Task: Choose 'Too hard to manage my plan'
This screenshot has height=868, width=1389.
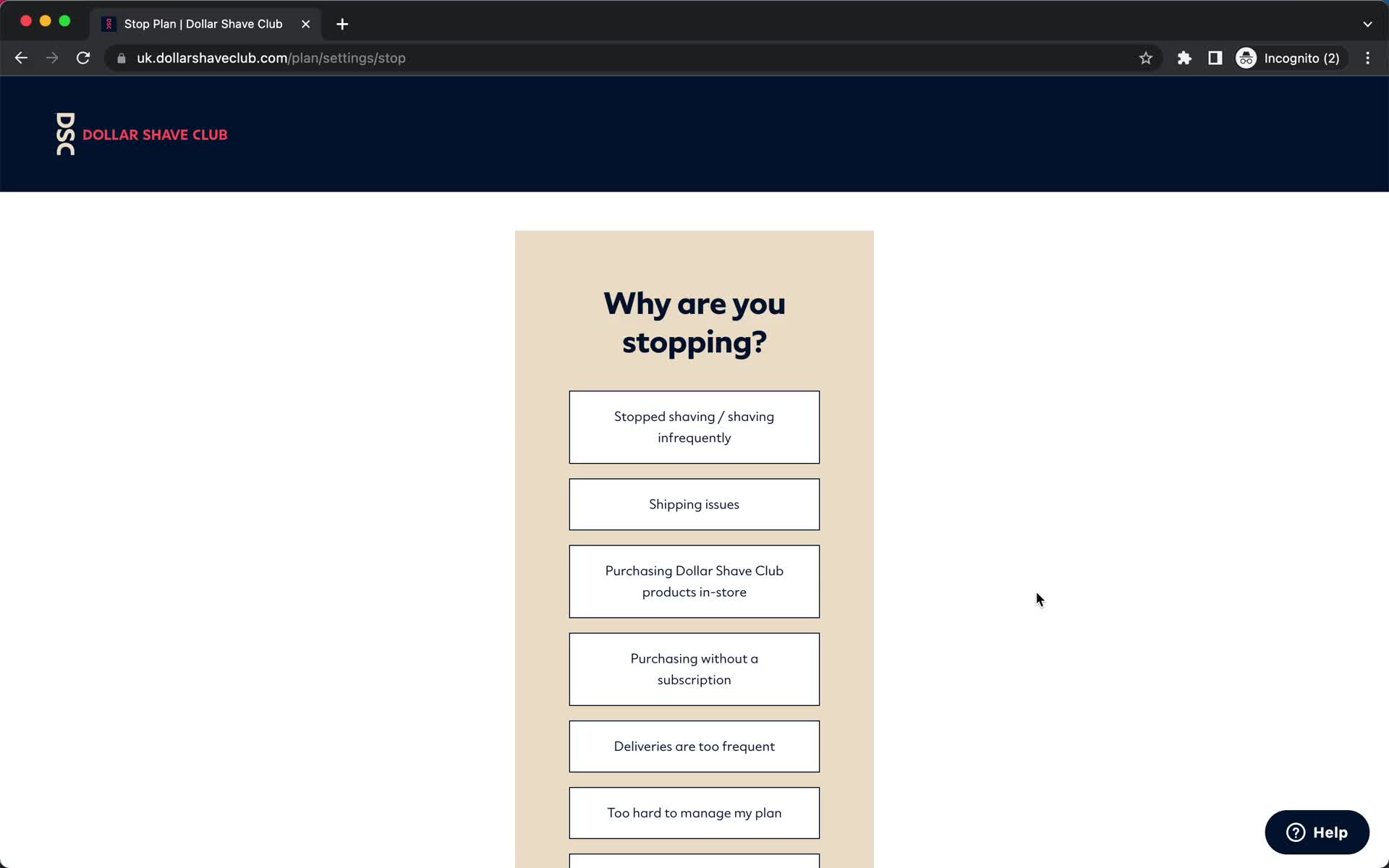Action: (694, 813)
